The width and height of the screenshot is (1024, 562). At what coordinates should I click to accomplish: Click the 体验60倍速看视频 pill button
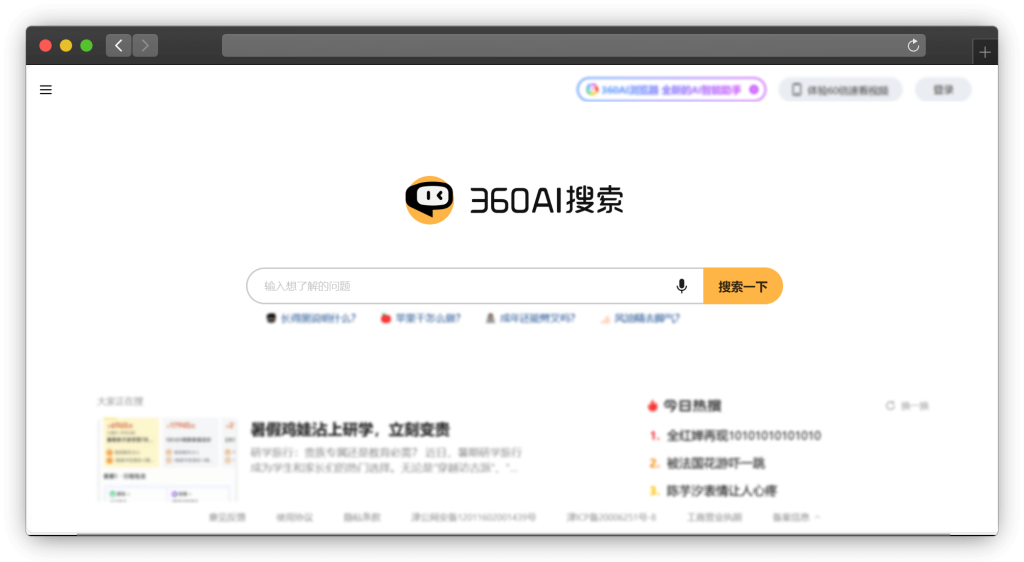click(x=840, y=89)
